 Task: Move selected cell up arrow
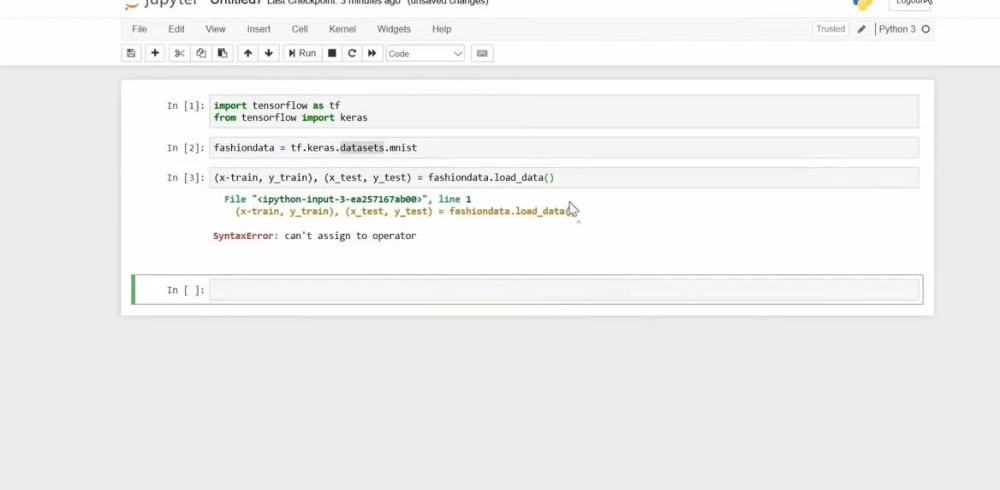248,54
